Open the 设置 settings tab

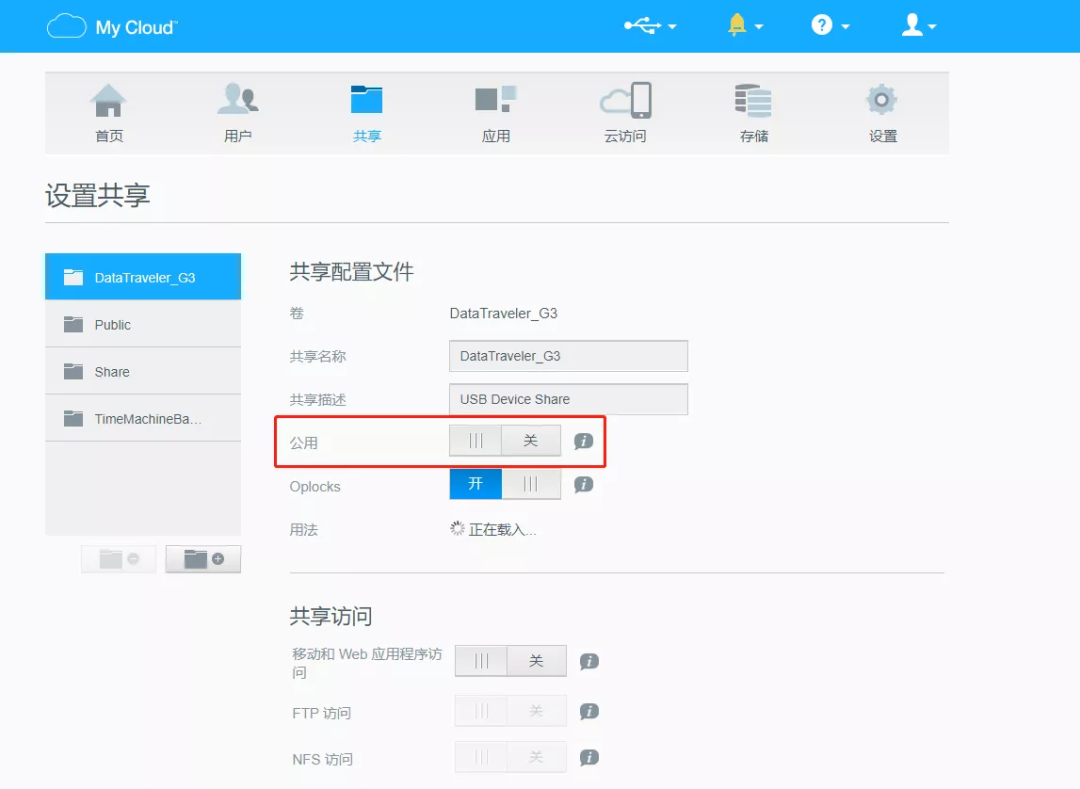[882, 114]
